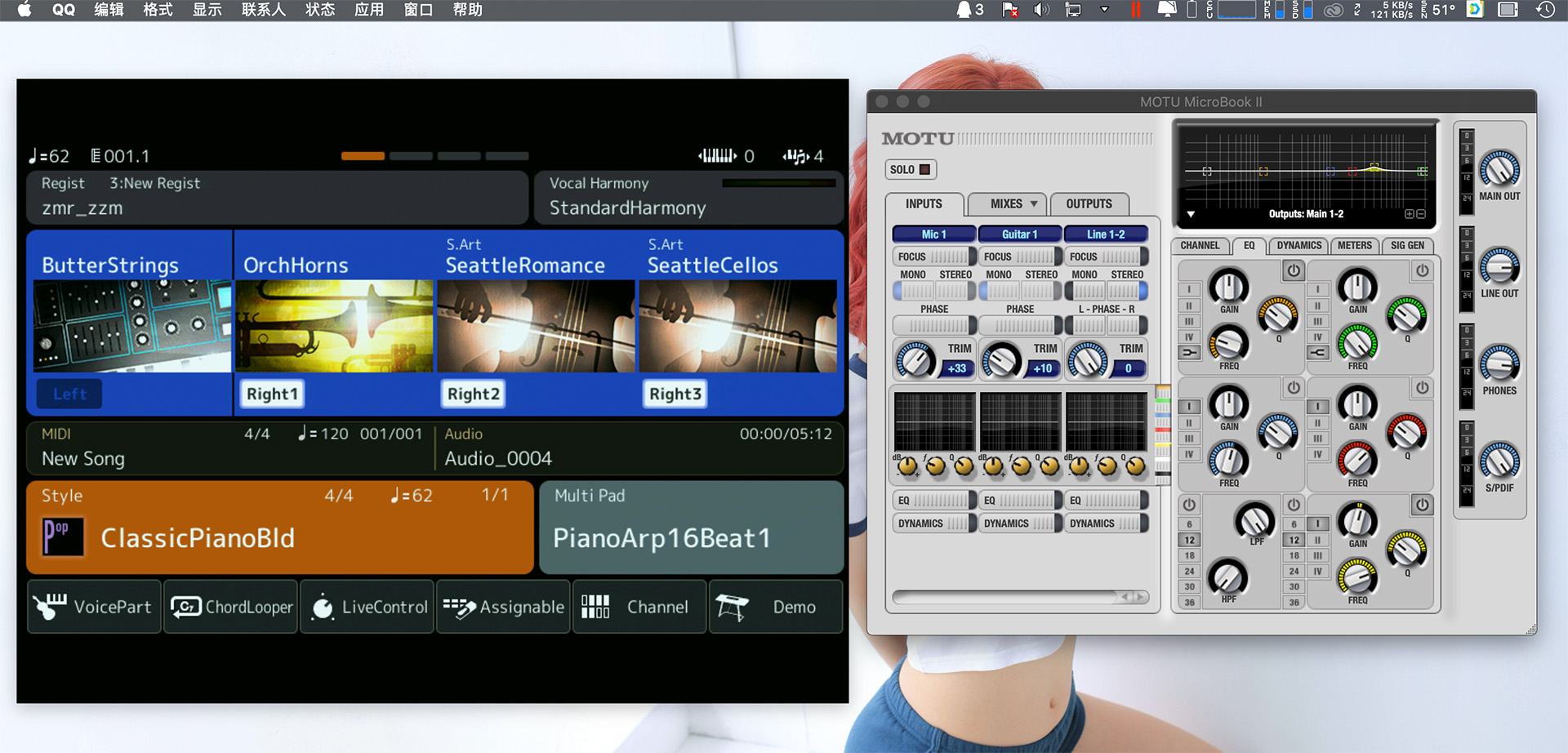1568x753 pixels.
Task: Click orange EQ band power icon
Action: click(x=1294, y=270)
